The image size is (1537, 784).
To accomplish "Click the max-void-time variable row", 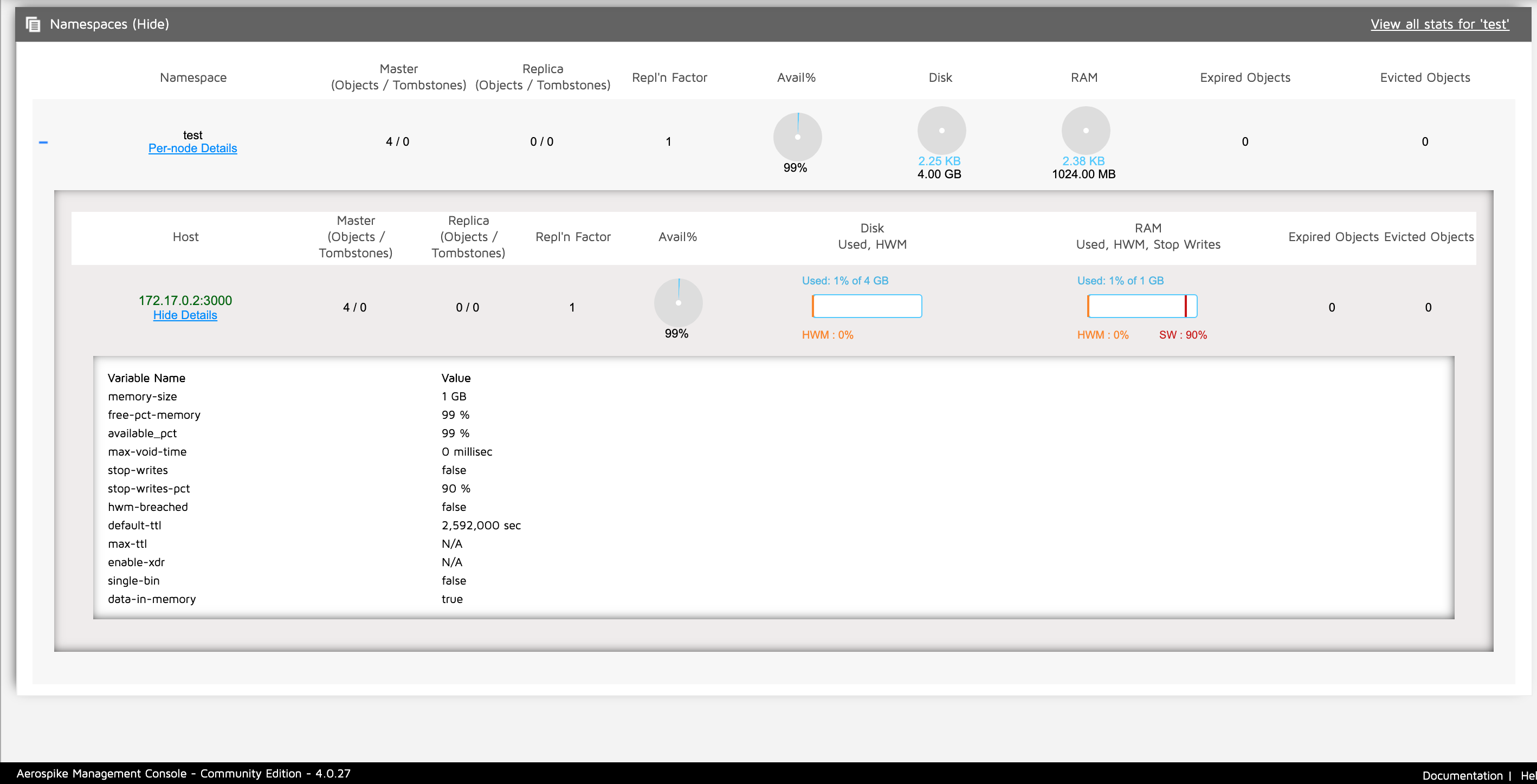I will [773, 452].
